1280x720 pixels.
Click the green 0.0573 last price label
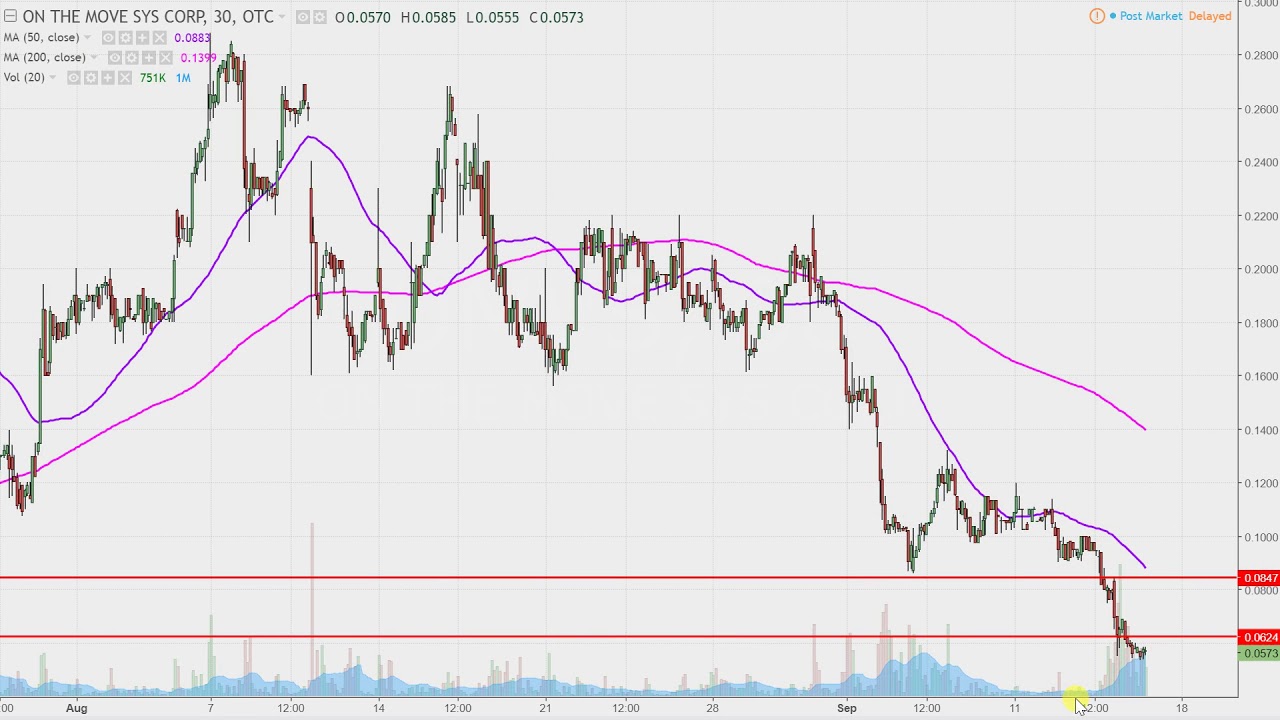tap(1260, 653)
